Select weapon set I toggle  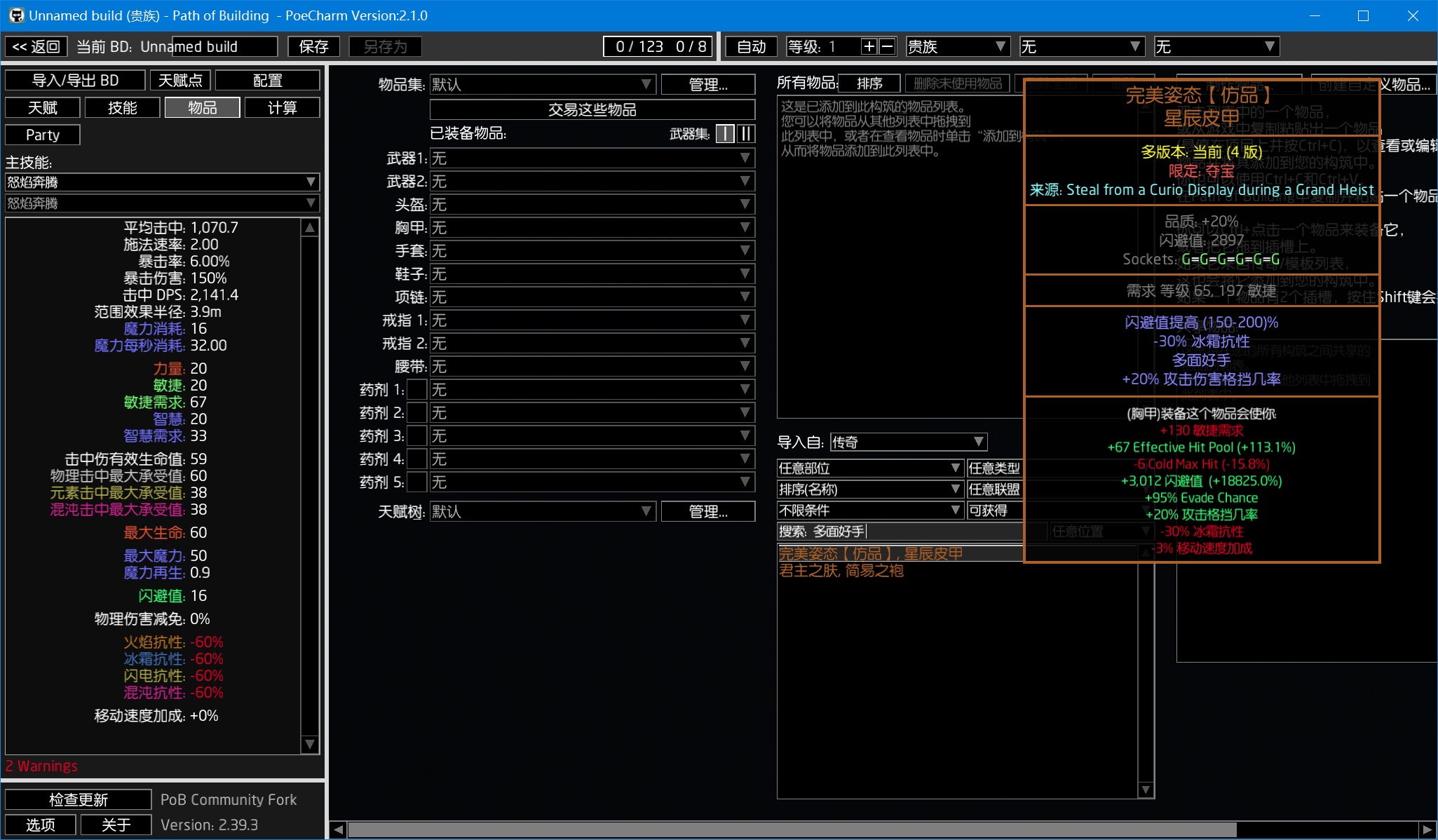726,134
